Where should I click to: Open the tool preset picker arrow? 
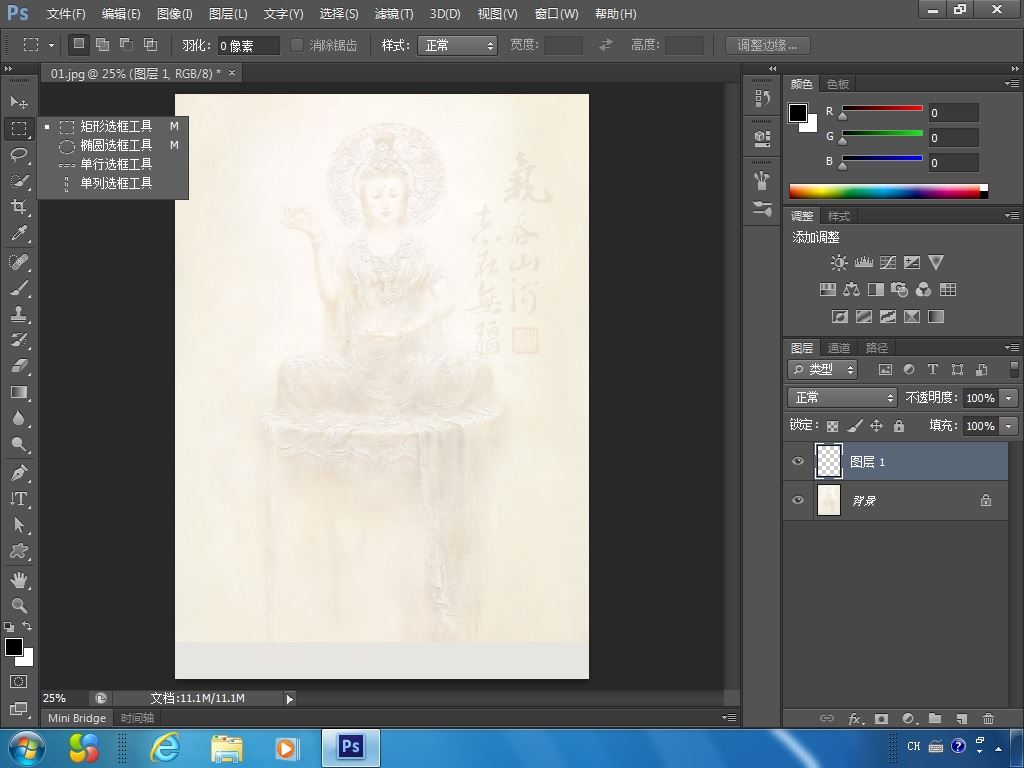click(51, 45)
